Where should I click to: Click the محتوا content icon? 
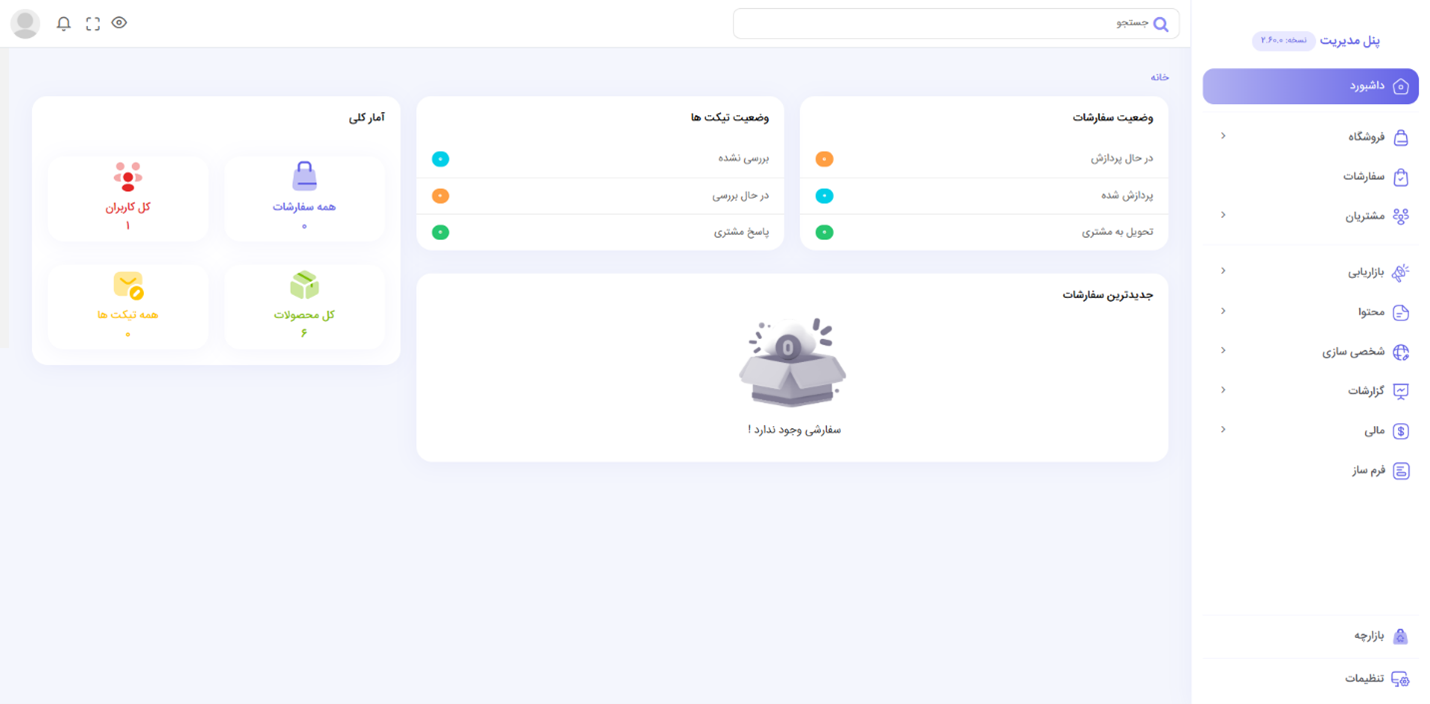(x=1401, y=312)
